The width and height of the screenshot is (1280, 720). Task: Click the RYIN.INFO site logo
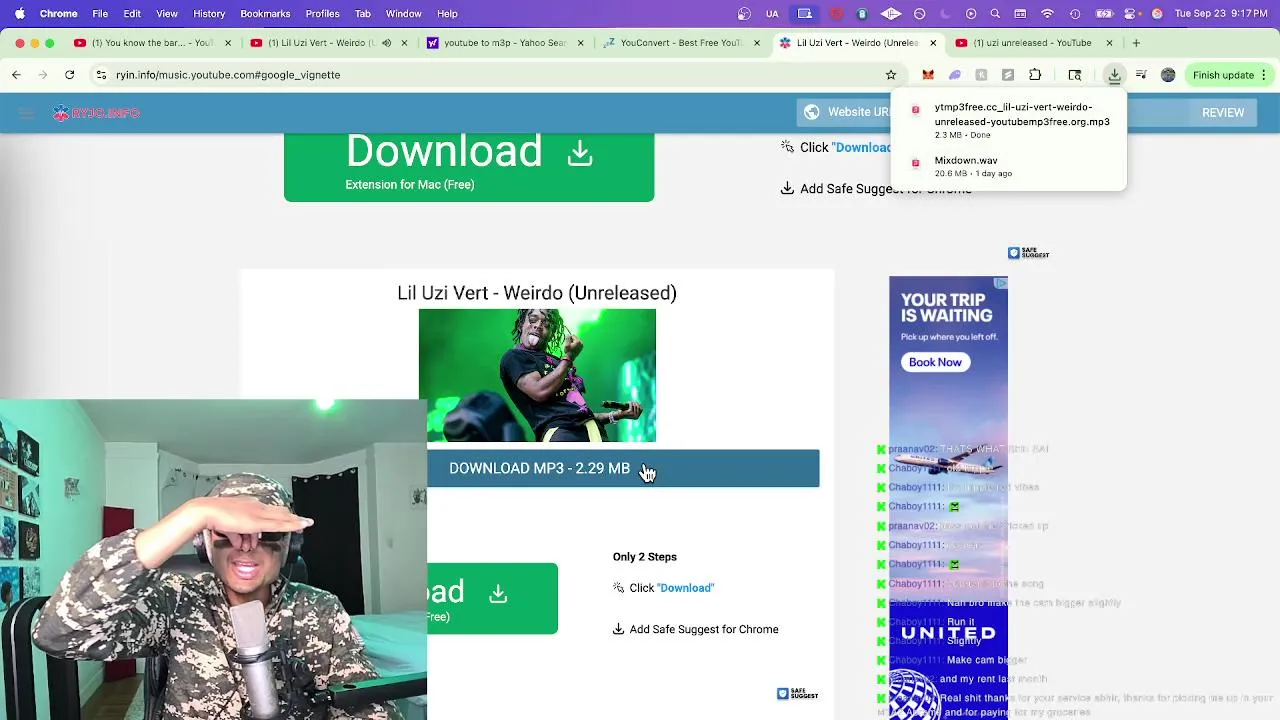click(x=97, y=113)
